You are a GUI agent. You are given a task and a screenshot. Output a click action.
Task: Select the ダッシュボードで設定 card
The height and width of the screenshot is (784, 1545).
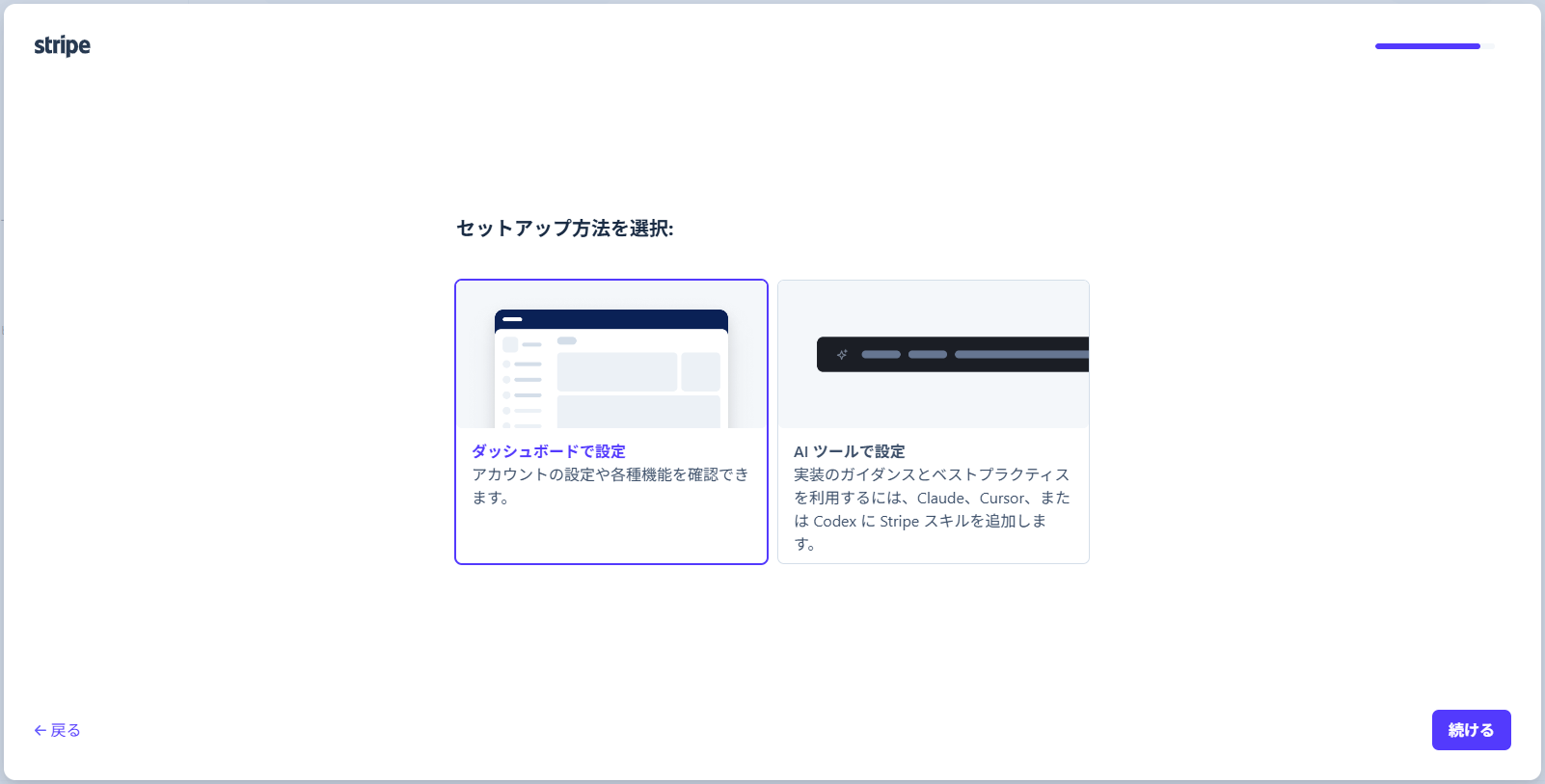(611, 421)
